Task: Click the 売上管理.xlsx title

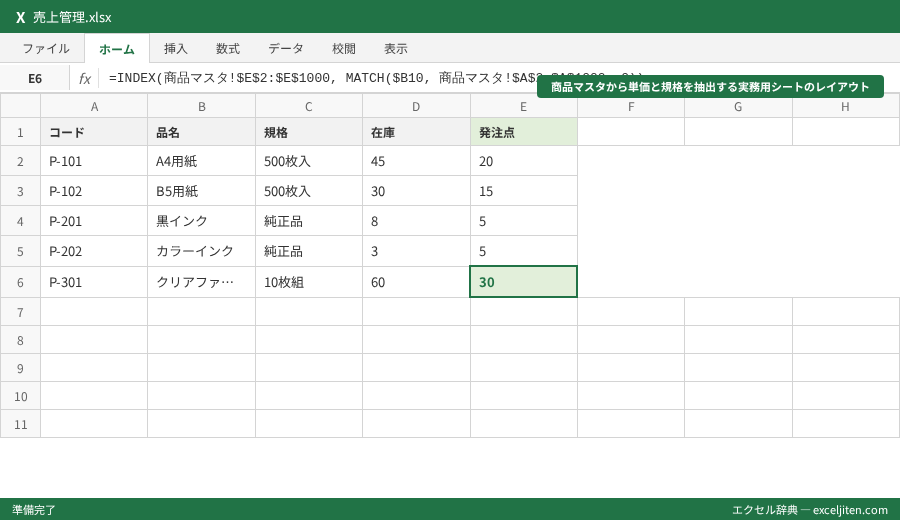Action: coord(72,17)
